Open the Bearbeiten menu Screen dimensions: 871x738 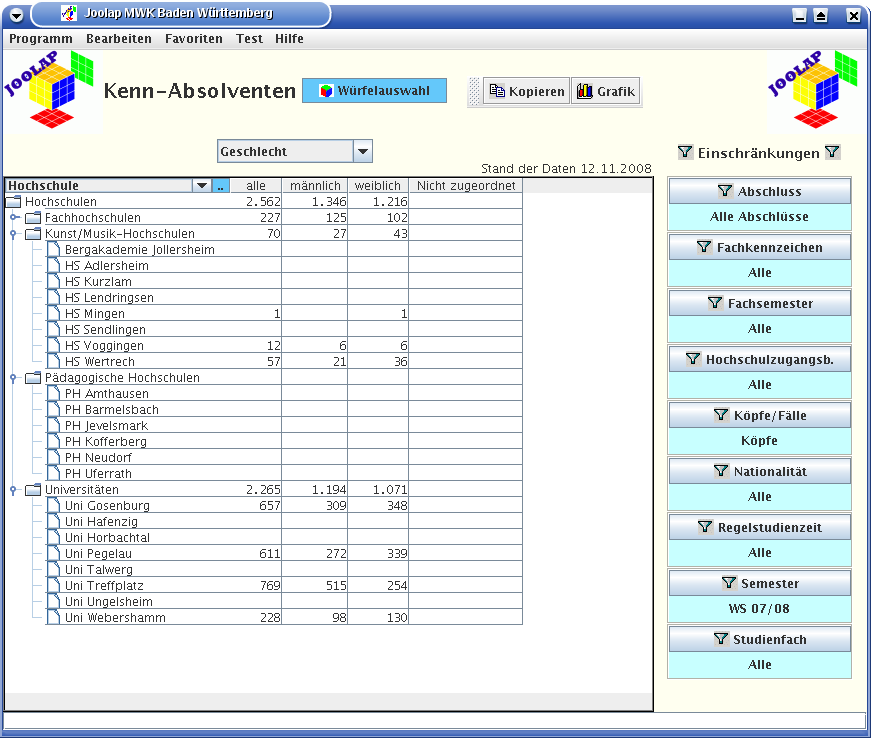(119, 39)
